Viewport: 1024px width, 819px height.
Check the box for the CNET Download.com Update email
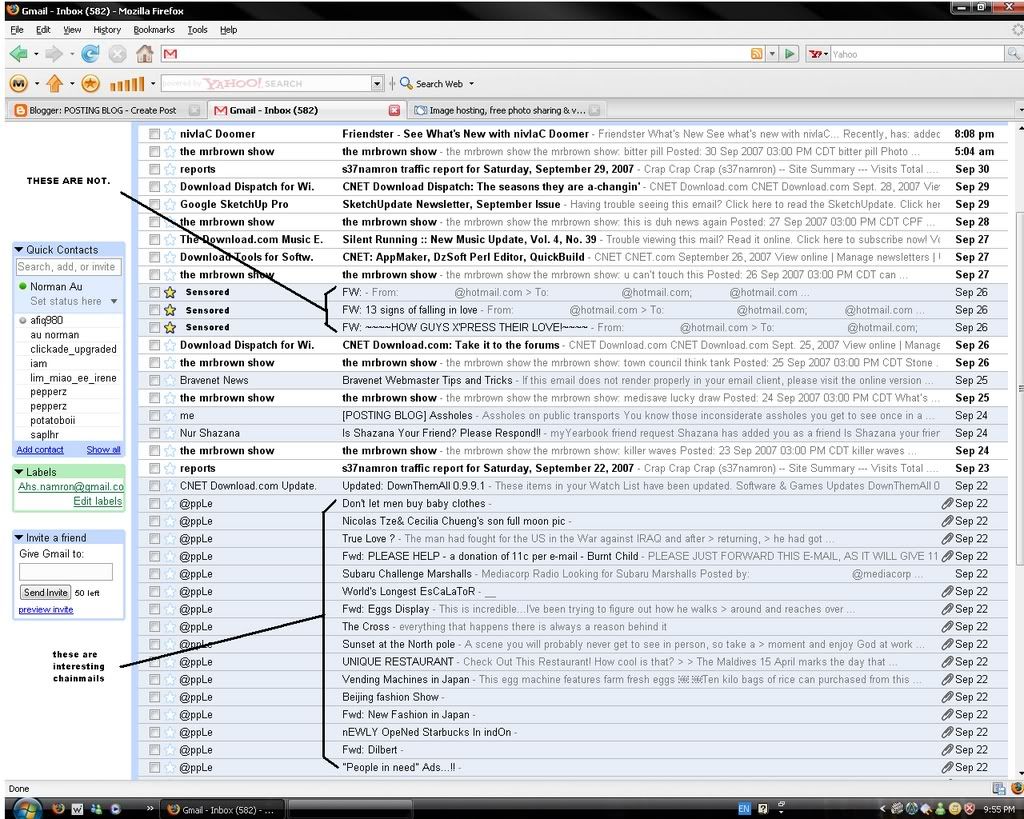[154, 486]
